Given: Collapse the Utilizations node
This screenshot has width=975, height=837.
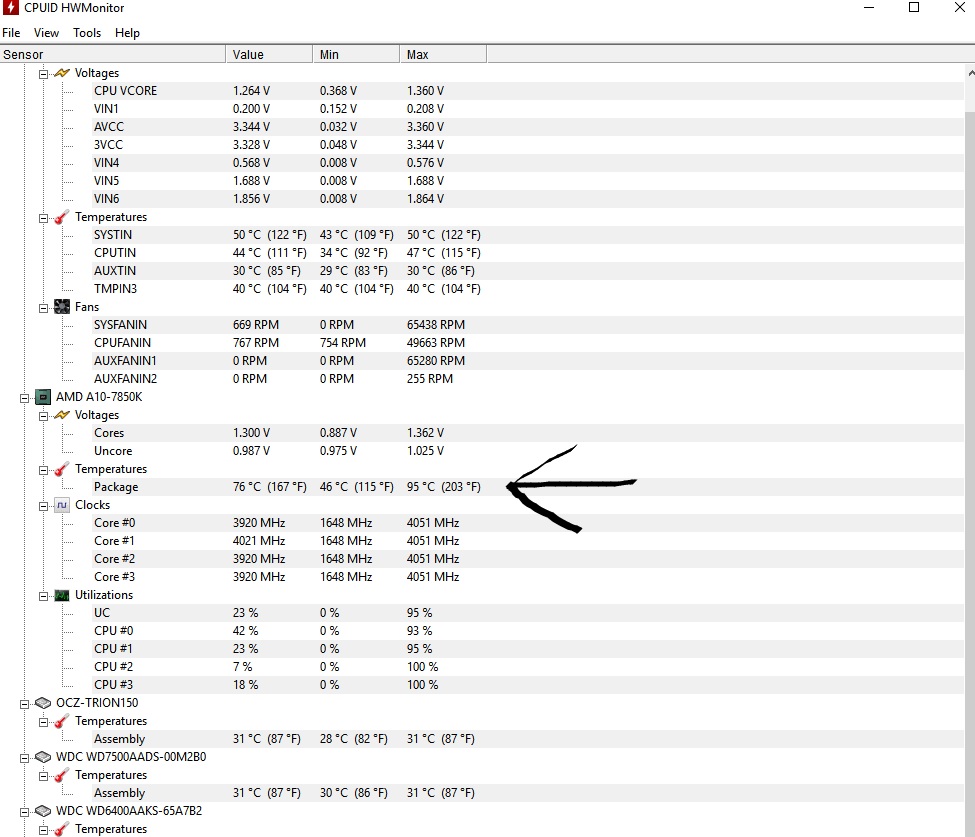Looking at the screenshot, I should (x=44, y=596).
